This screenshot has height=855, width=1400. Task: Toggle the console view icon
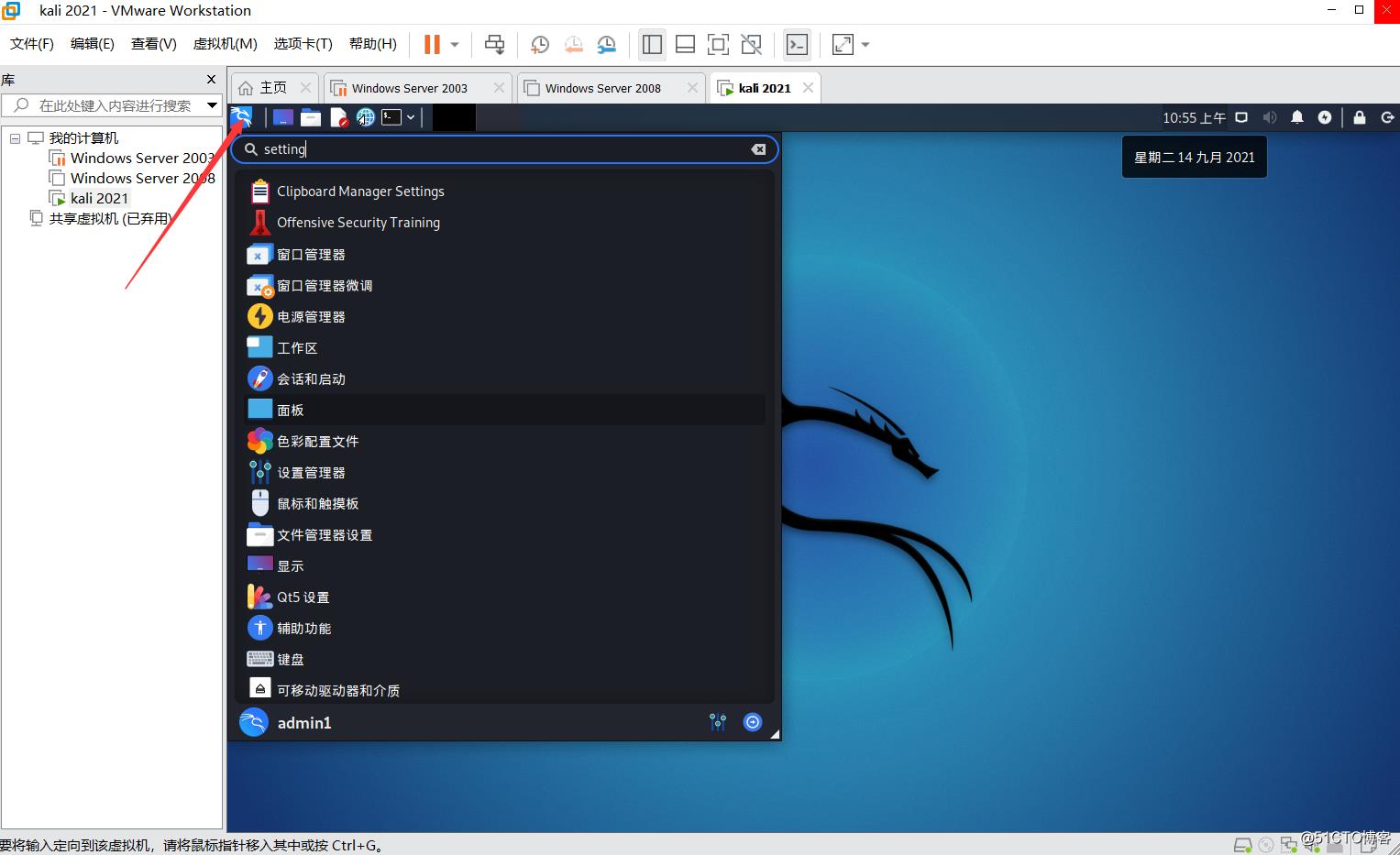797,44
